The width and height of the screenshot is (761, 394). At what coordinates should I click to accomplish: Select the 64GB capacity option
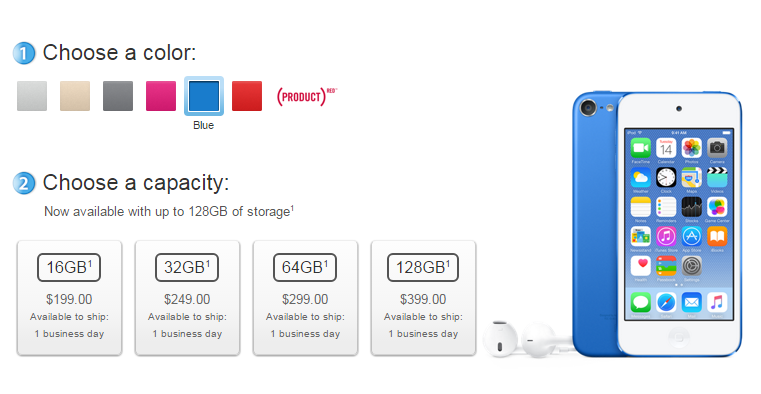305,298
